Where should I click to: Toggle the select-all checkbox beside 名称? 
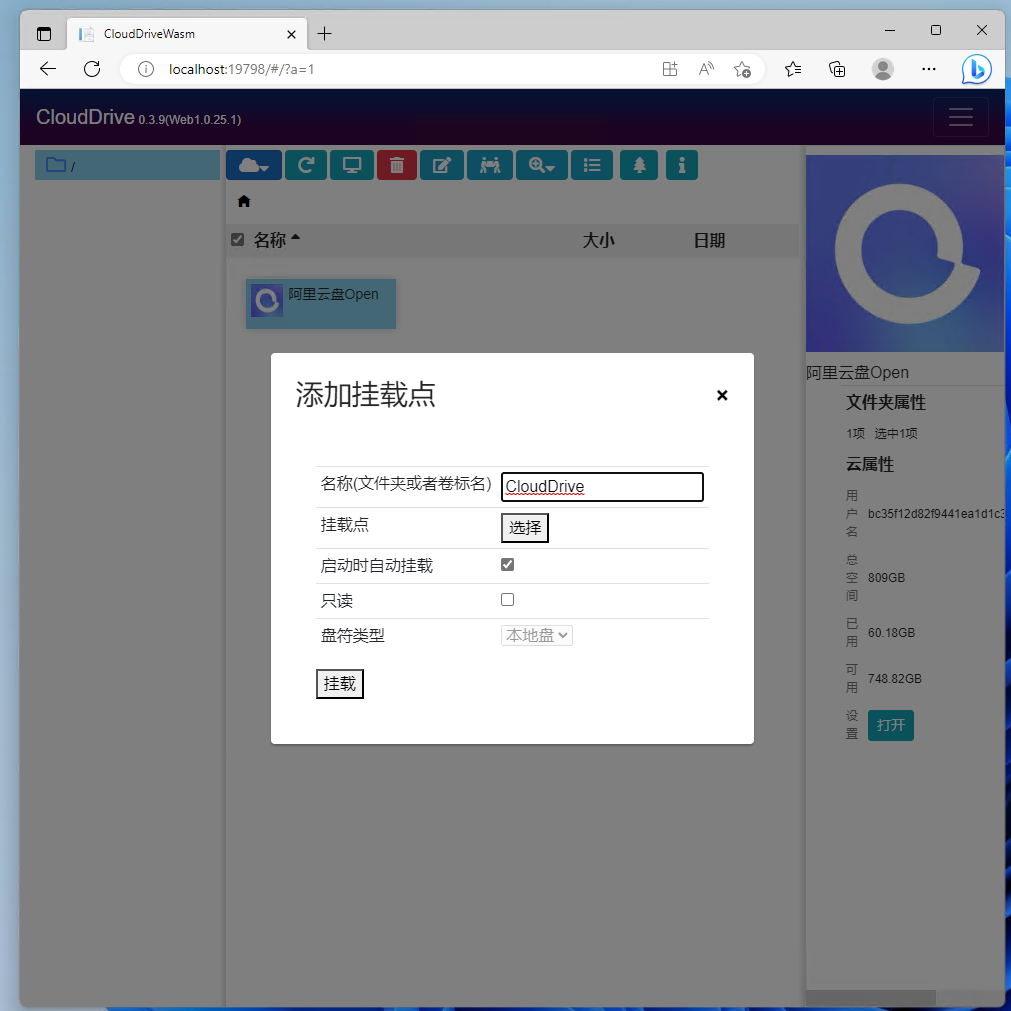tap(237, 240)
